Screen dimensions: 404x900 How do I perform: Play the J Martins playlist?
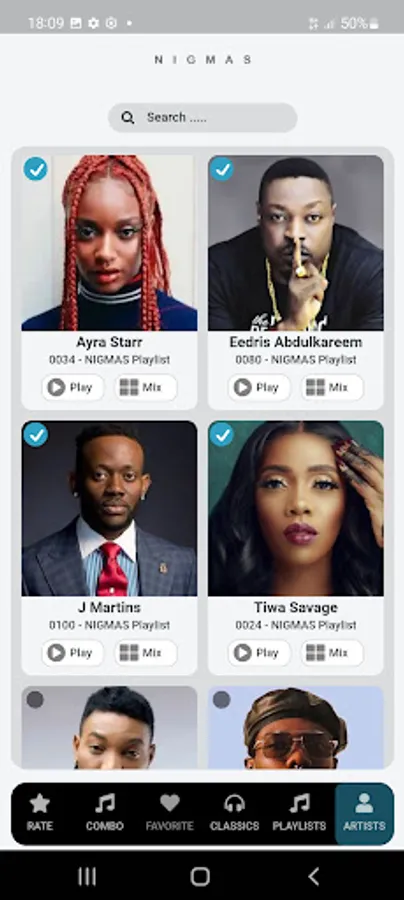[x=73, y=653]
